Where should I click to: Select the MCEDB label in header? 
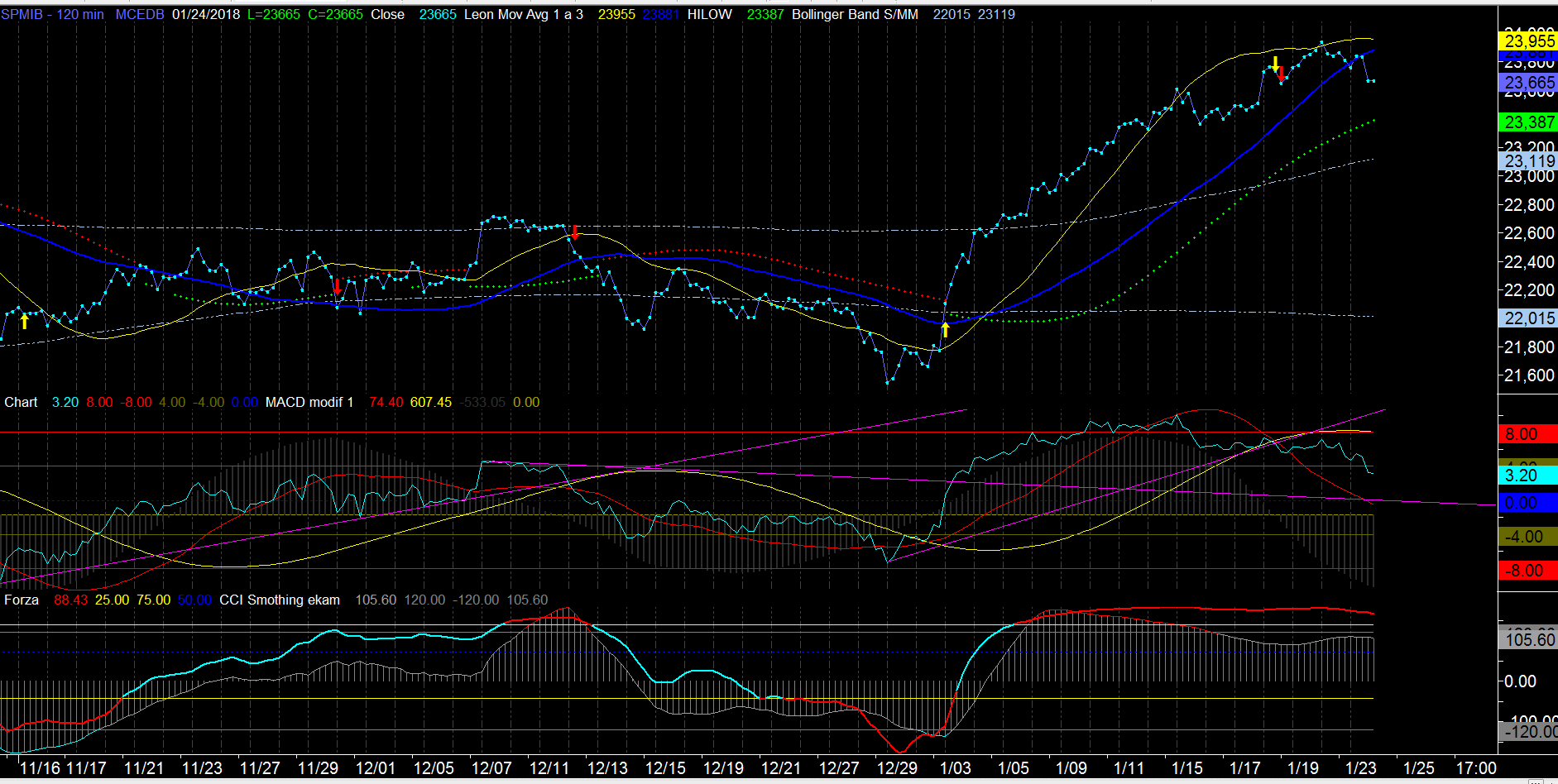click(x=140, y=14)
